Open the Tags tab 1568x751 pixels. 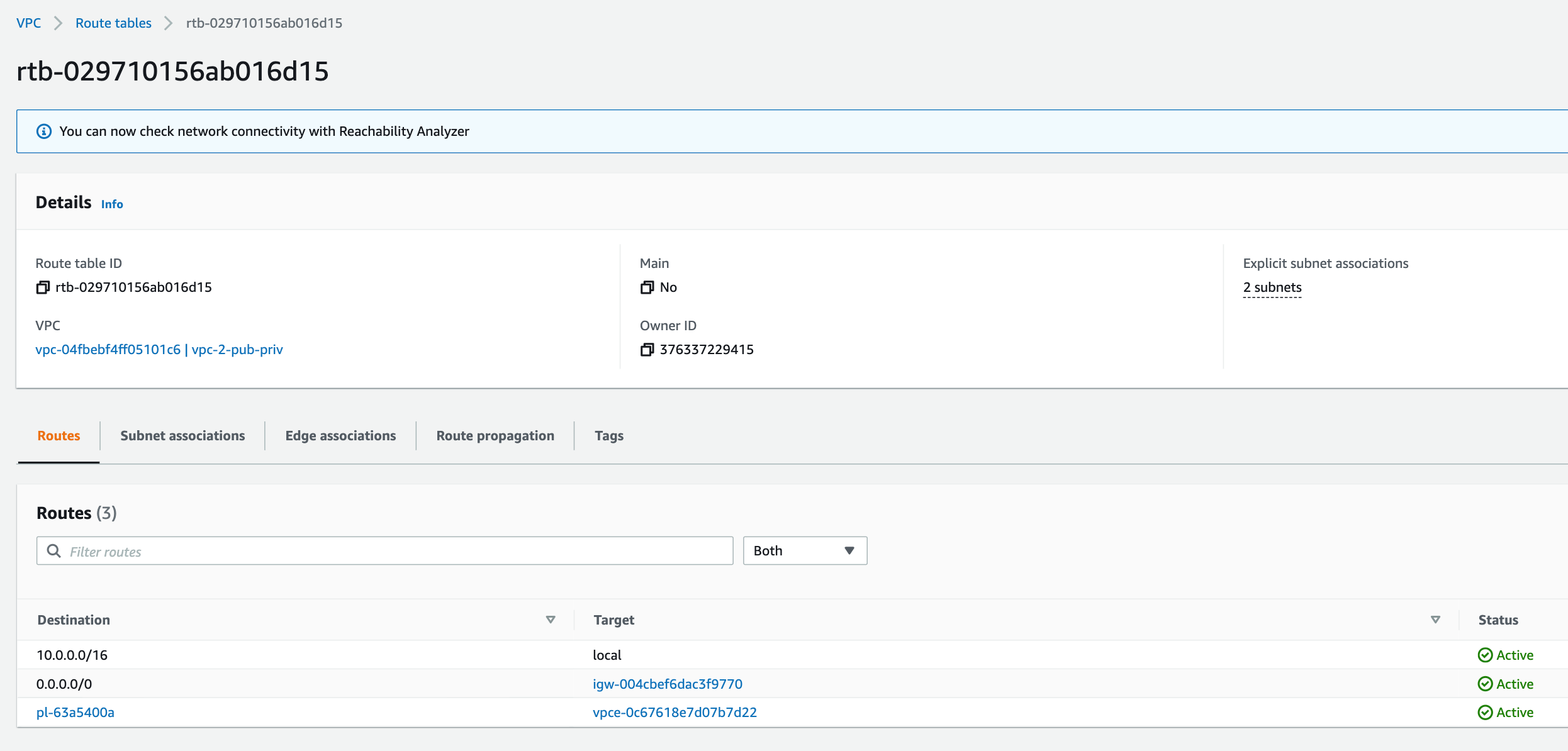[x=608, y=435]
